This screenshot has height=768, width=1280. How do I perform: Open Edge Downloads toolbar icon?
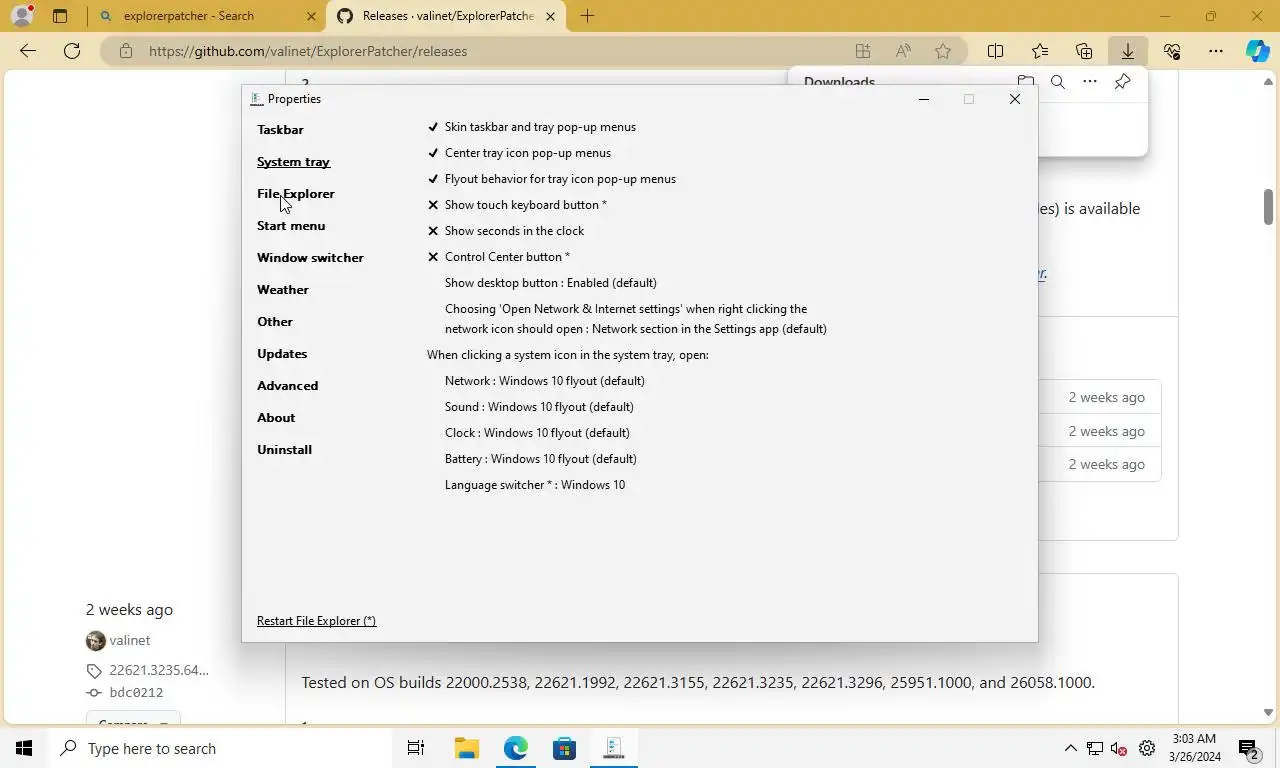1128,51
